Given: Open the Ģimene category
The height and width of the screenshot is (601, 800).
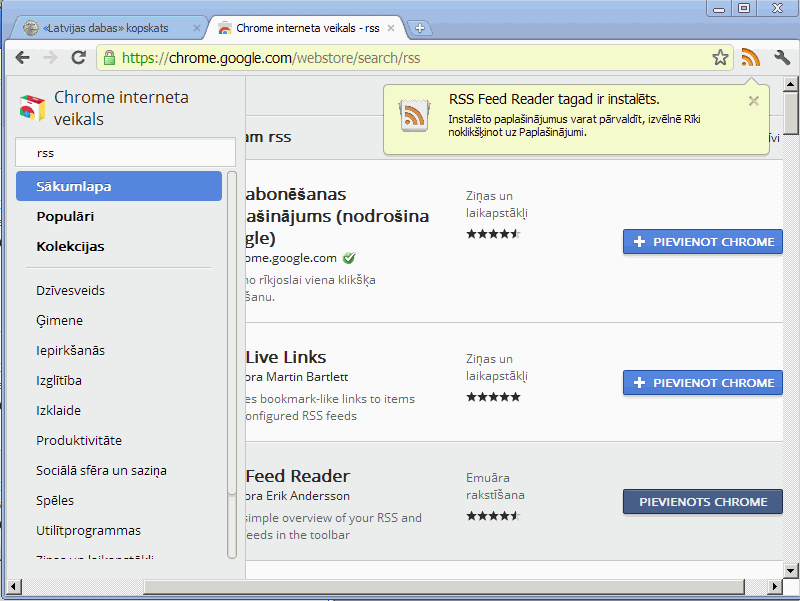Looking at the screenshot, I should (x=59, y=320).
